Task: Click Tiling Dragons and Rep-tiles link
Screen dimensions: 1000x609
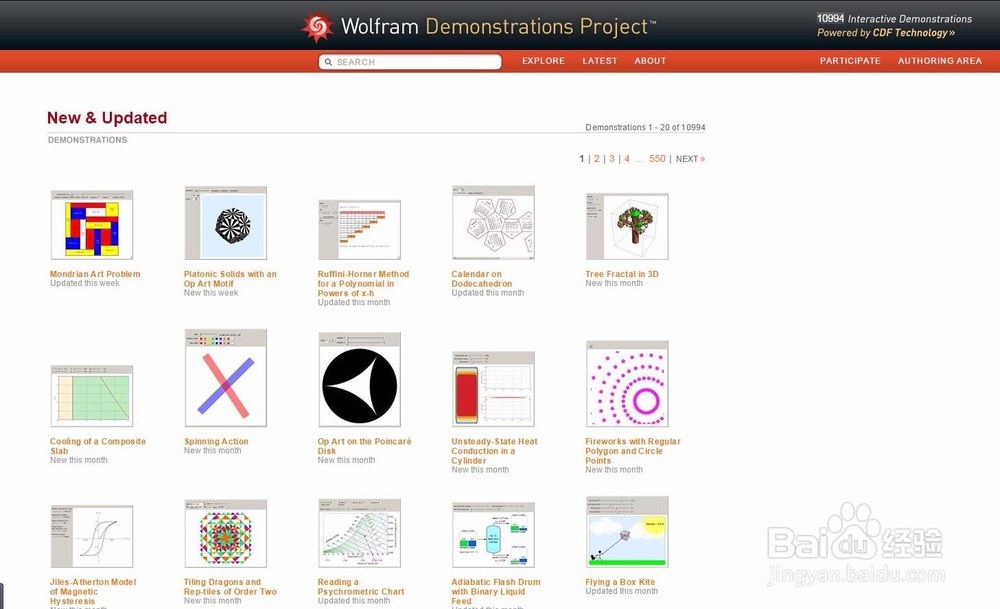Action: click(230, 587)
